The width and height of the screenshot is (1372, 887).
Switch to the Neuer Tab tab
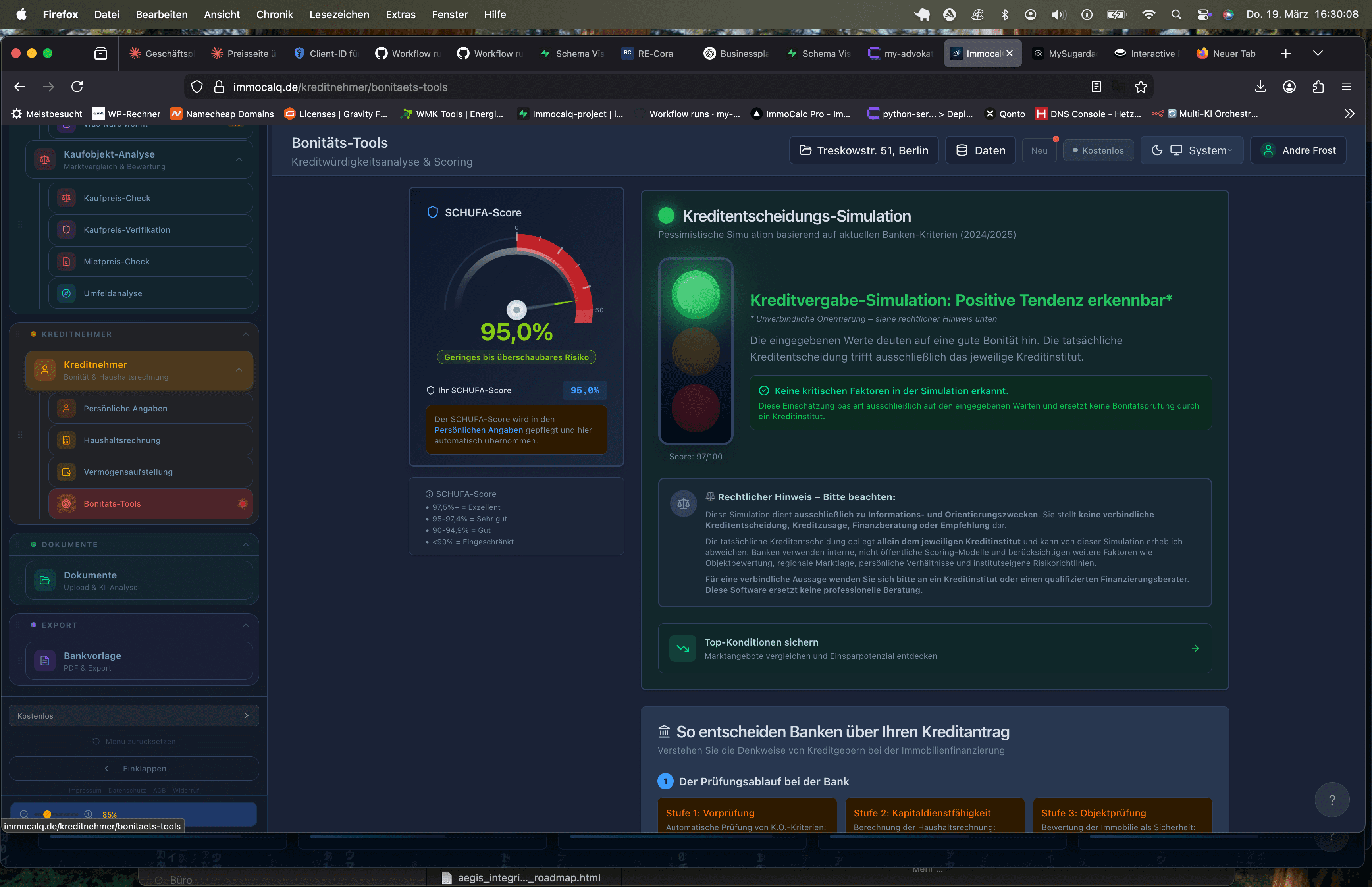(x=1227, y=54)
